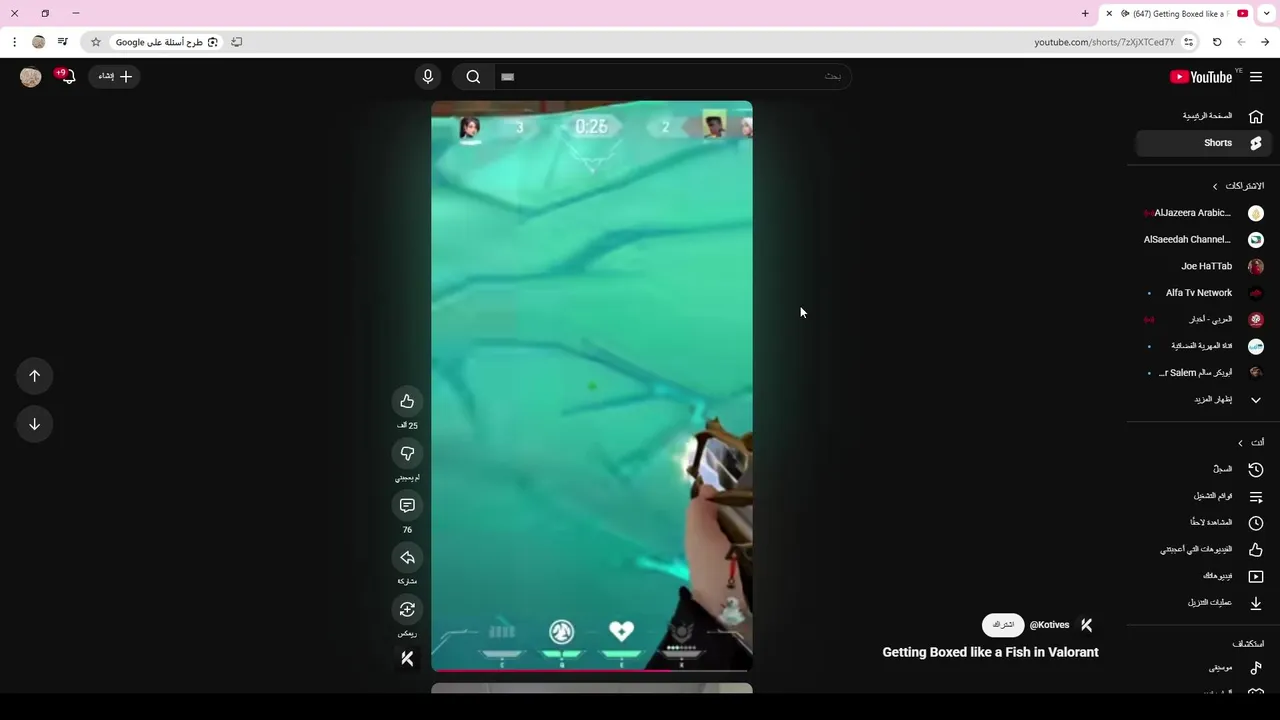Viewport: 1280px width, 720px height.
Task: Open the comments showing 76
Action: 407,505
